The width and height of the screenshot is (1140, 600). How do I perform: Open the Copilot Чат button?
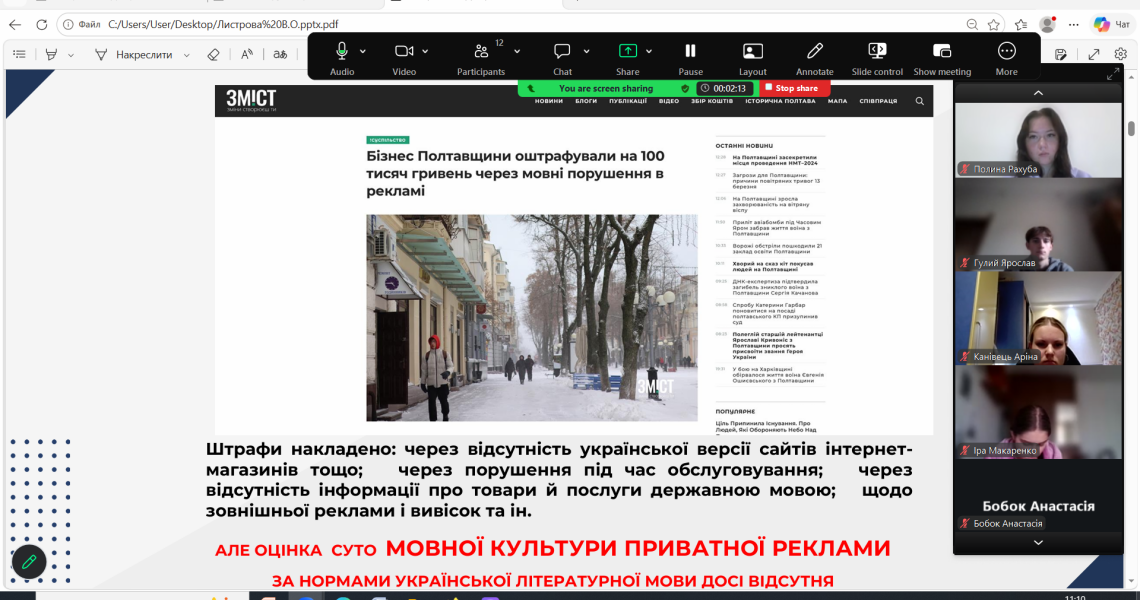click(1112, 24)
